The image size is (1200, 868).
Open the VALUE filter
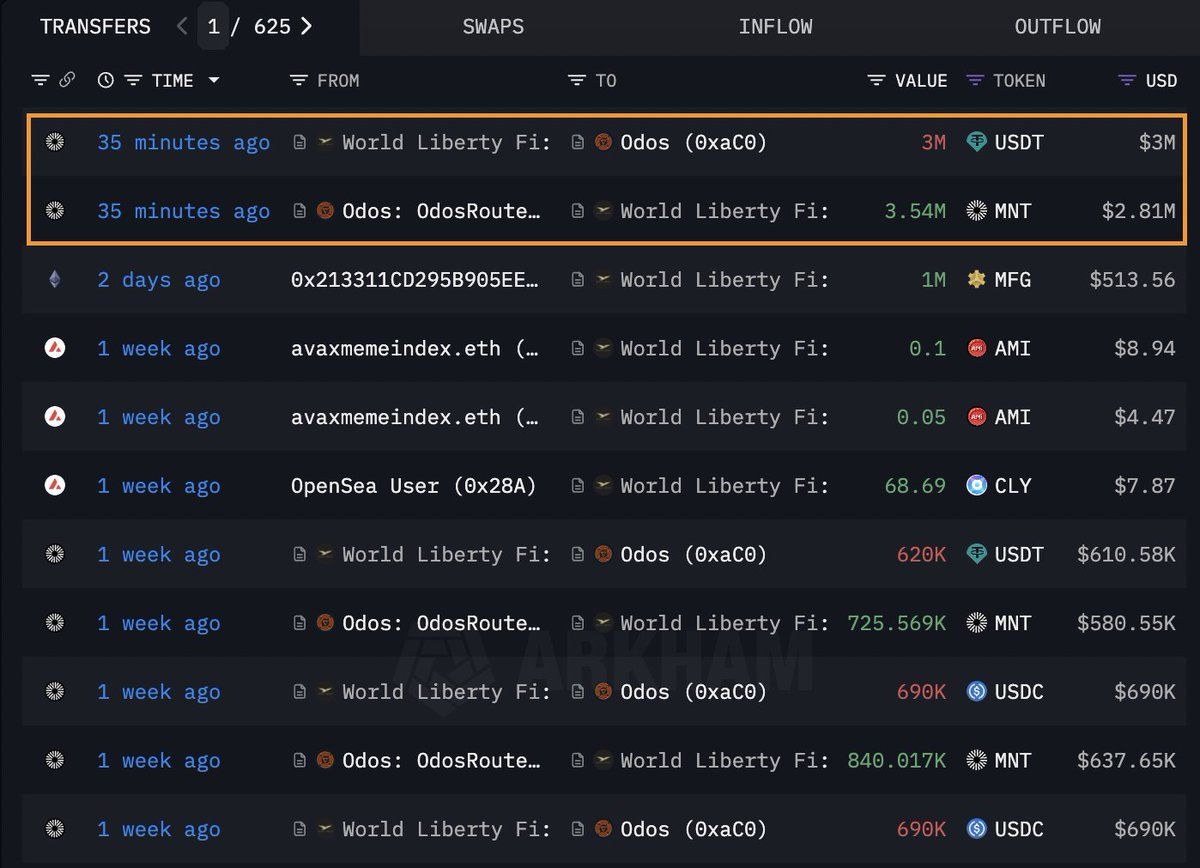pos(876,80)
